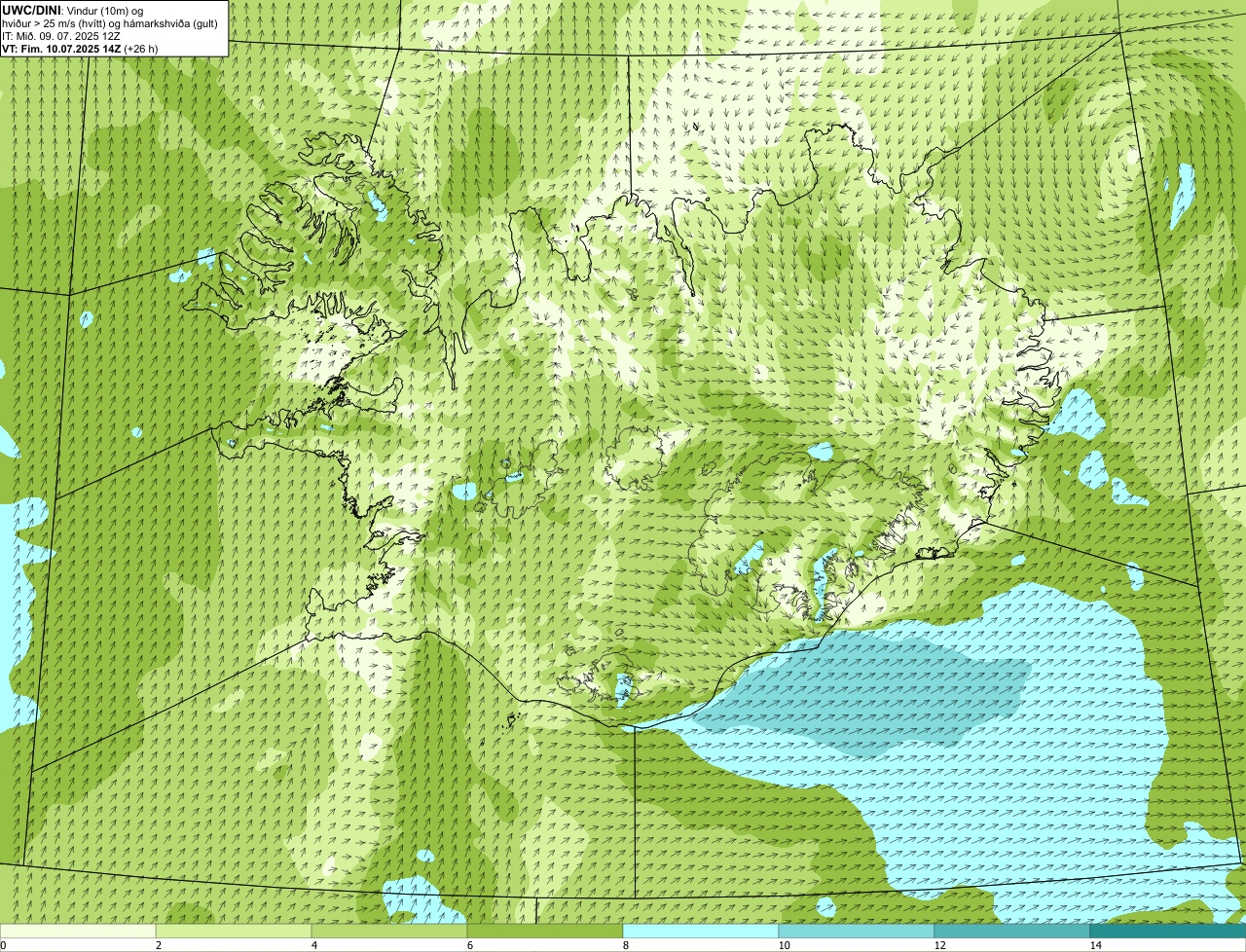The height and width of the screenshot is (952, 1246).
Task: Click the '10' label on the wind scale
Action: [x=784, y=945]
